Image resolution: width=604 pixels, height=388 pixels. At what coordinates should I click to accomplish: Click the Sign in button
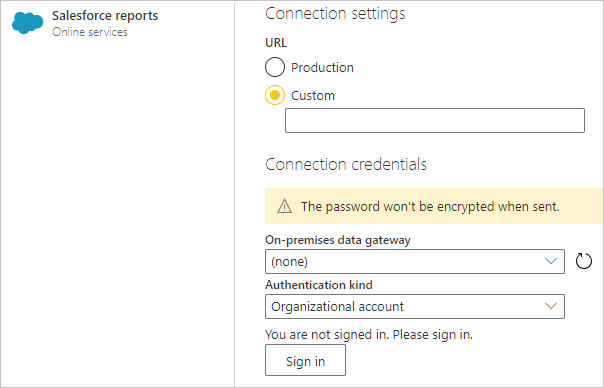pyautogui.click(x=305, y=360)
